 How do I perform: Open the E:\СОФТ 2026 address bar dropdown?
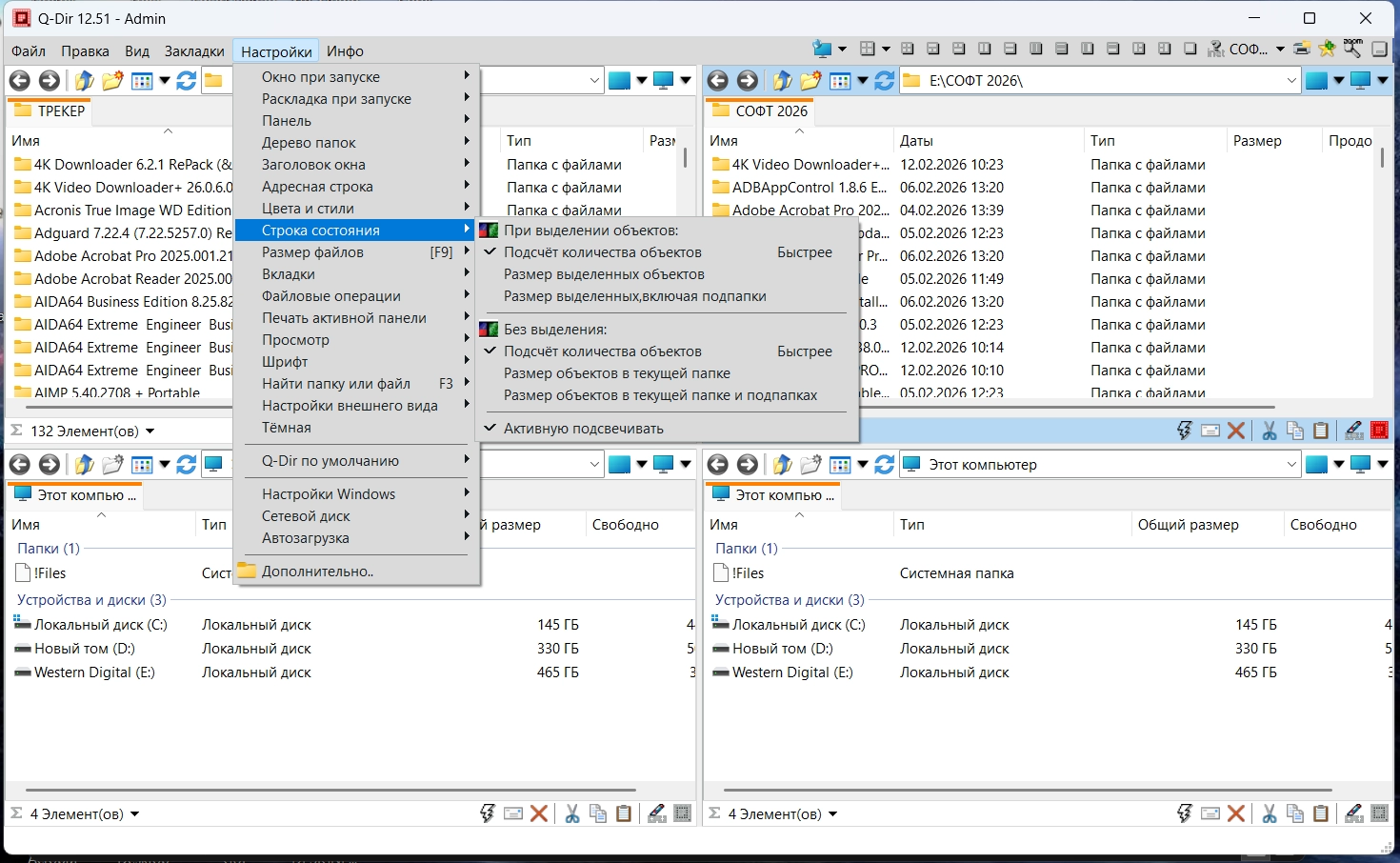(x=1291, y=81)
